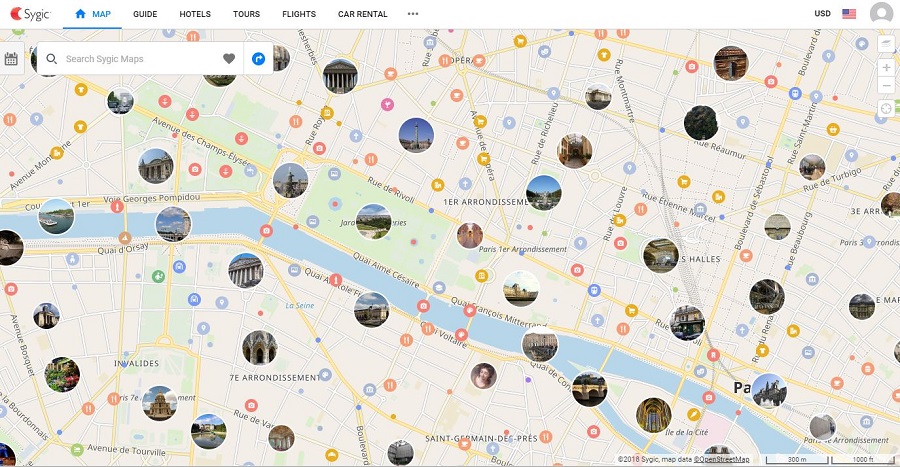
Task: Follow the OpenStreetMap attribution link
Action: pyautogui.click(x=721, y=460)
